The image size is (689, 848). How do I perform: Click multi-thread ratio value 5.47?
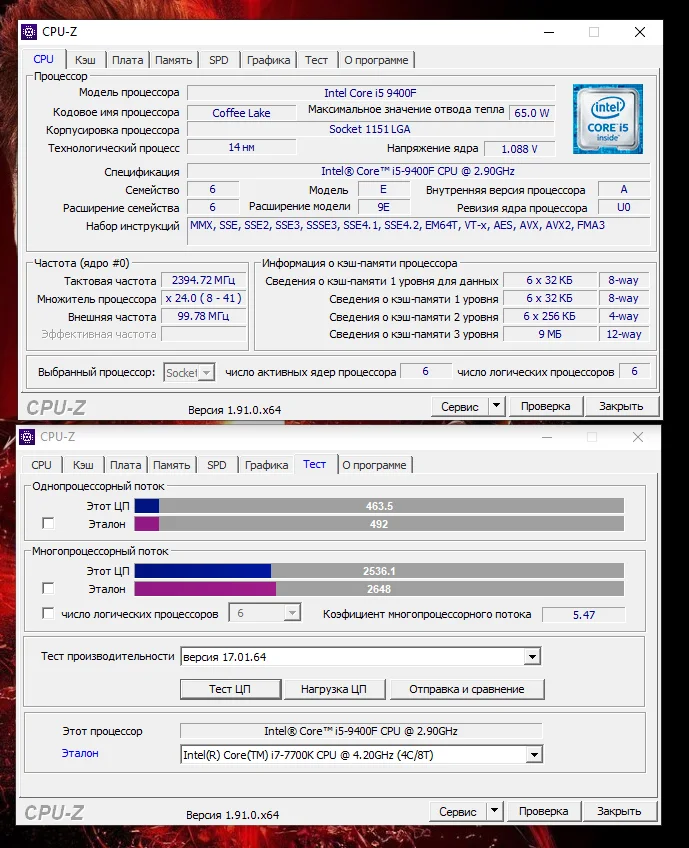pyautogui.click(x=584, y=615)
